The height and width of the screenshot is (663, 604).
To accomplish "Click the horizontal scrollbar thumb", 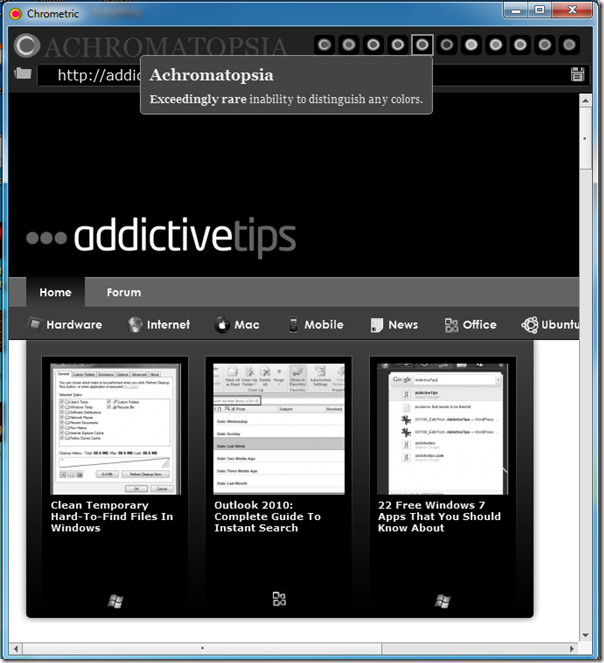I will (202, 649).
